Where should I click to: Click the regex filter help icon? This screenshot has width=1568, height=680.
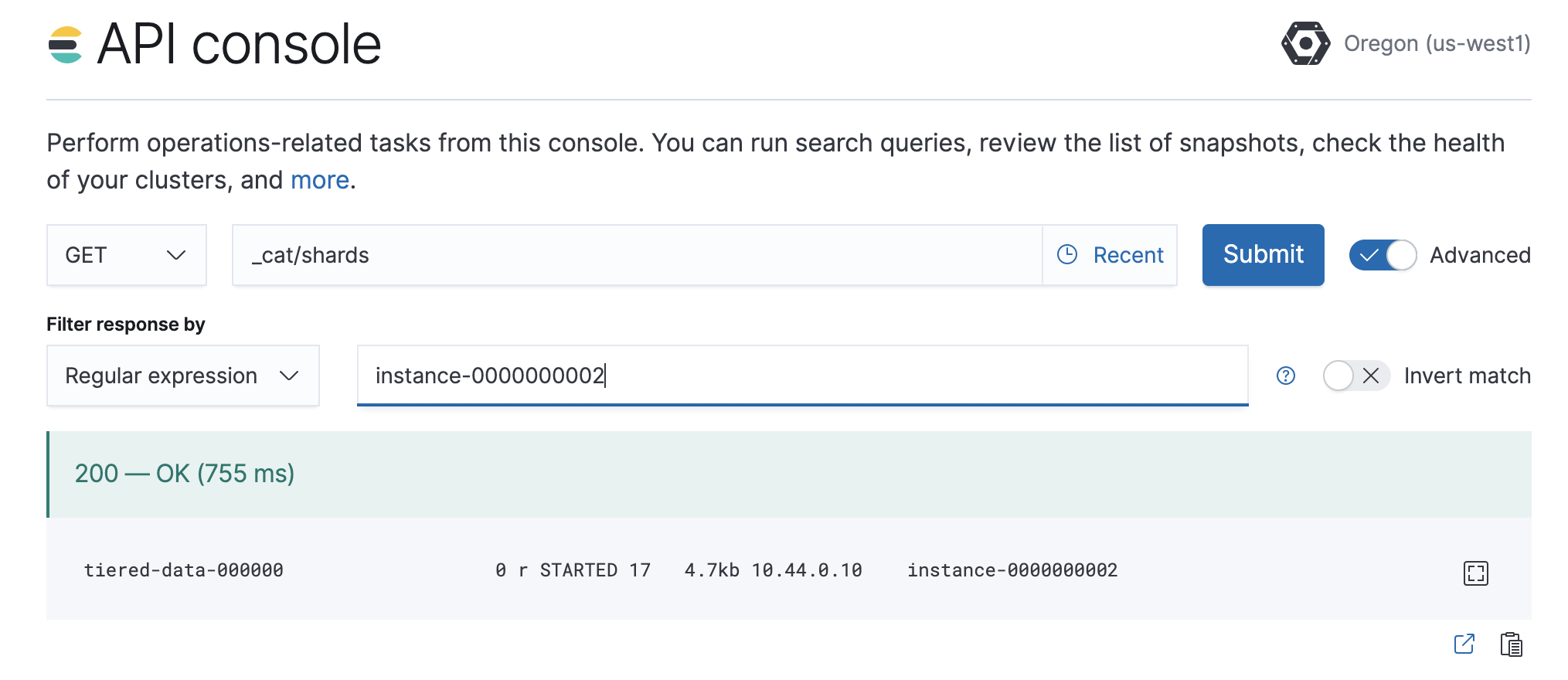coord(1285,376)
